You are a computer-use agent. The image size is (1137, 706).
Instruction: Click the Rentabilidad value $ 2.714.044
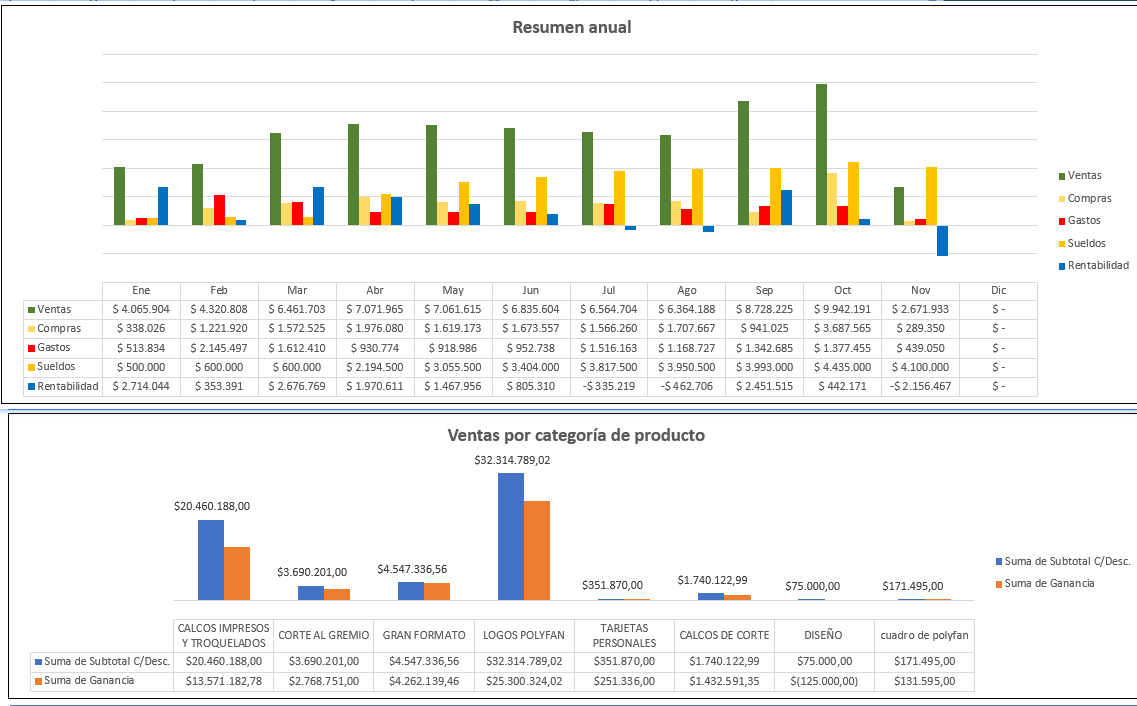141,386
